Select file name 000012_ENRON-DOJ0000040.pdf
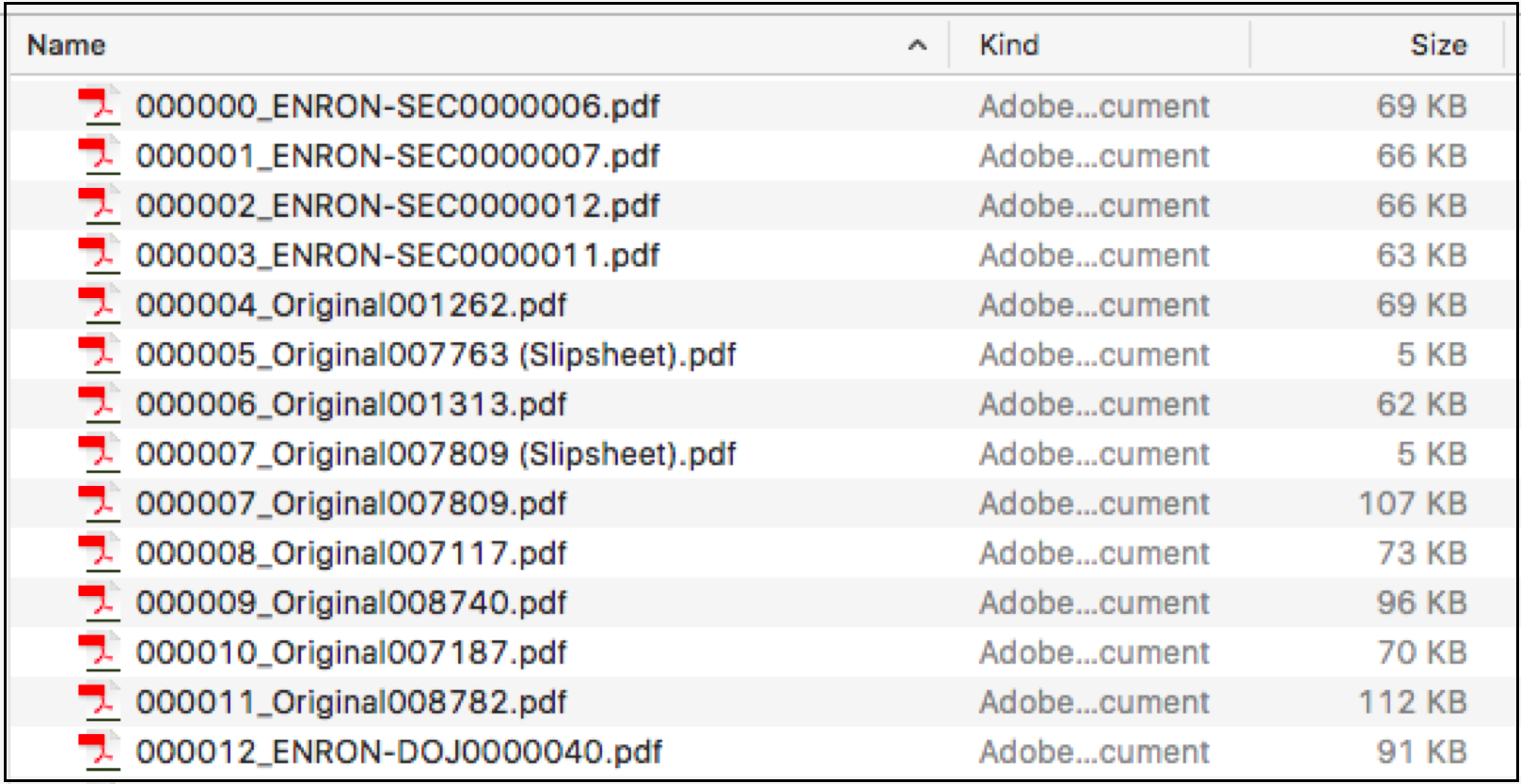This screenshot has width=1521, height=784. coord(400,753)
